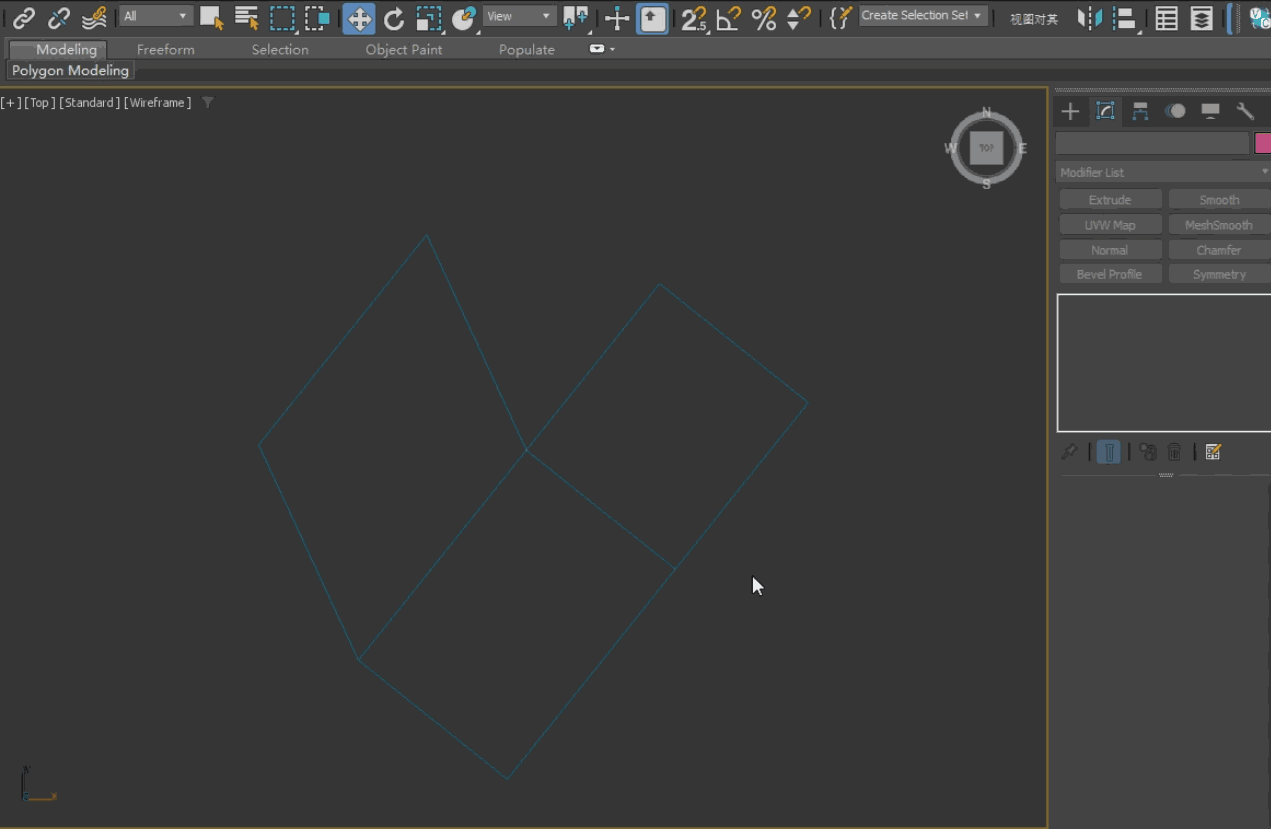Screen dimensions: 1271x829
Task: Click the Use Pivot Point Center tool
Action: [575, 17]
